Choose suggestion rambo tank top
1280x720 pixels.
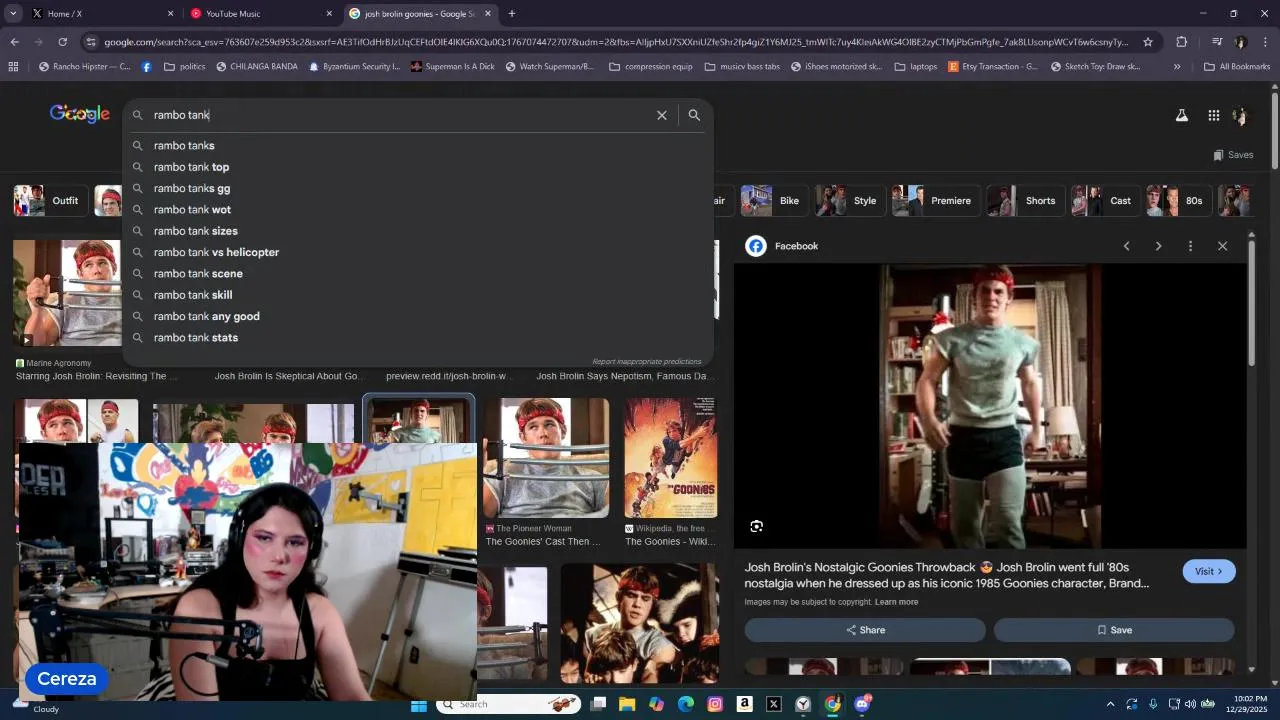418,167
